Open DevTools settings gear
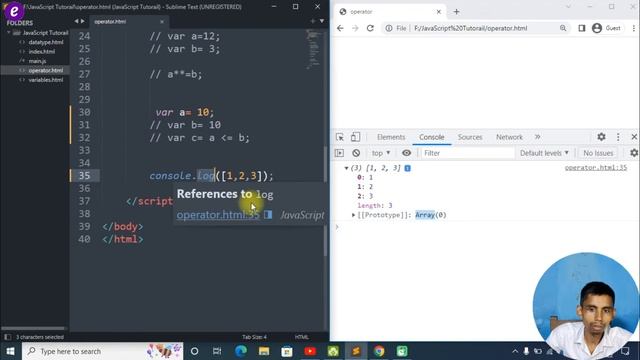Viewport: 640px width, 360px height. tap(601, 137)
